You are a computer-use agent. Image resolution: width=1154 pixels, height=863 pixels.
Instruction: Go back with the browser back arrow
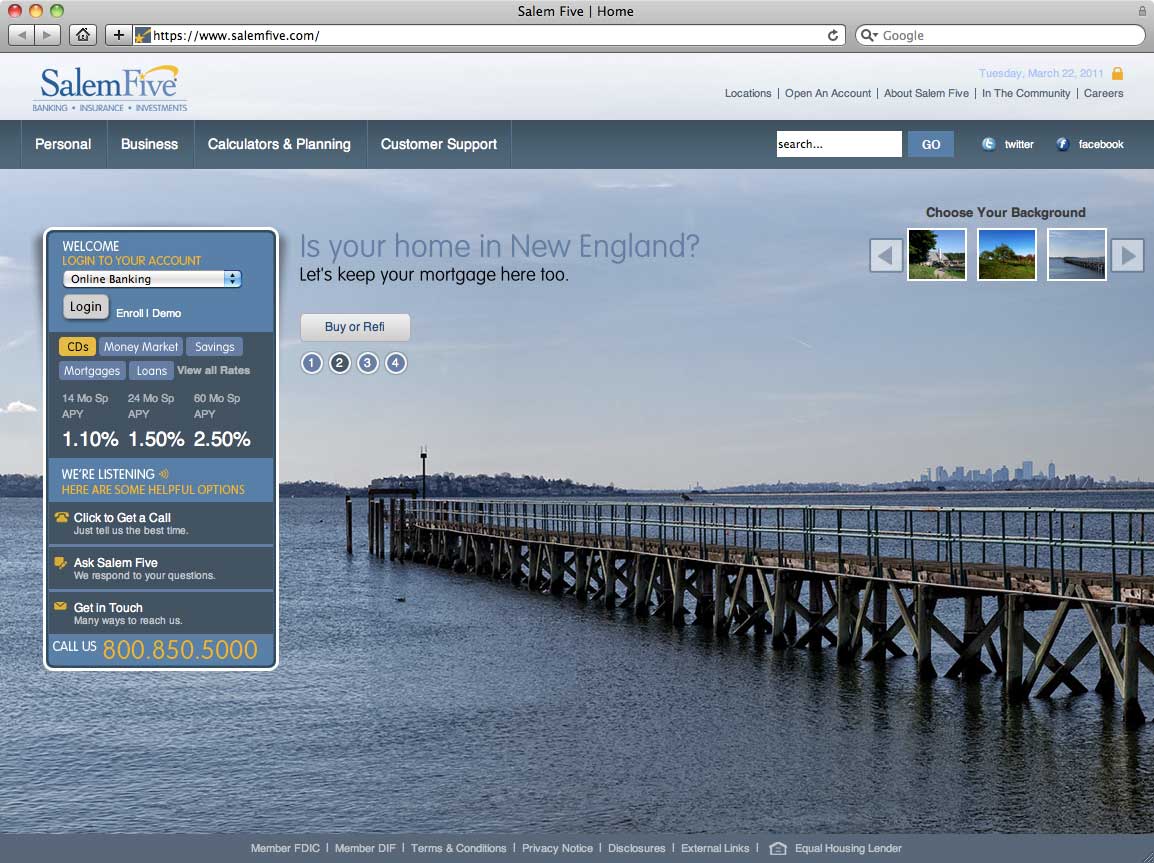21,35
